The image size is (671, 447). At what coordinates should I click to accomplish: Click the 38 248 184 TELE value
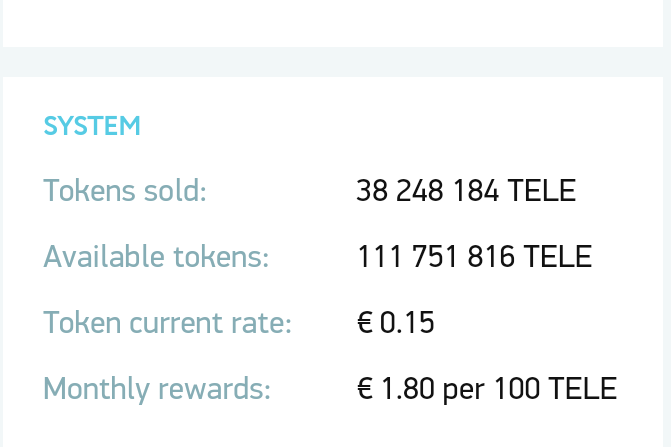coord(465,190)
